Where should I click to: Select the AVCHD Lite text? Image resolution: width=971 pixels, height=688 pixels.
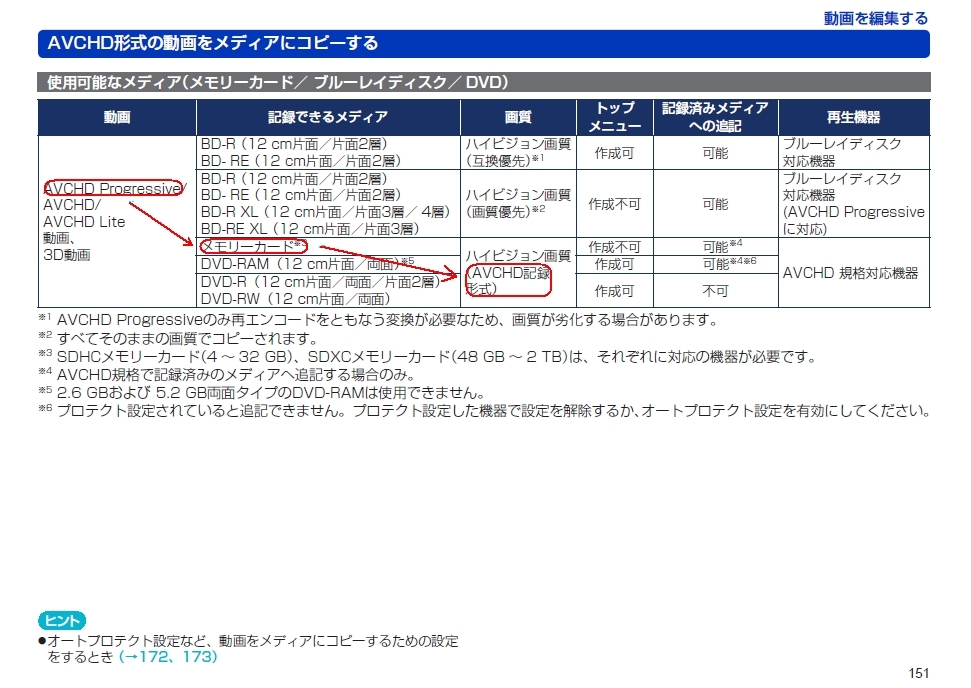pyautogui.click(x=84, y=222)
